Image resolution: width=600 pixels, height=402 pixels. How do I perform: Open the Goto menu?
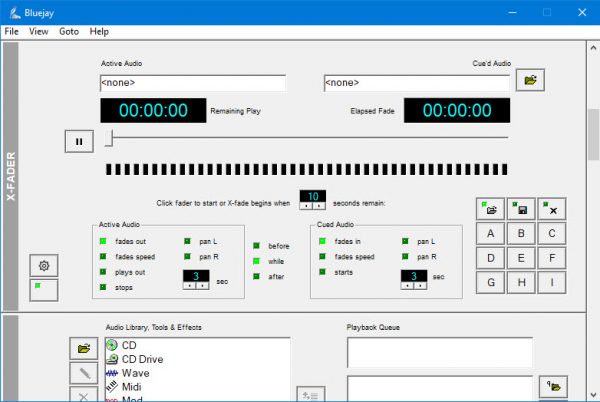(69, 31)
